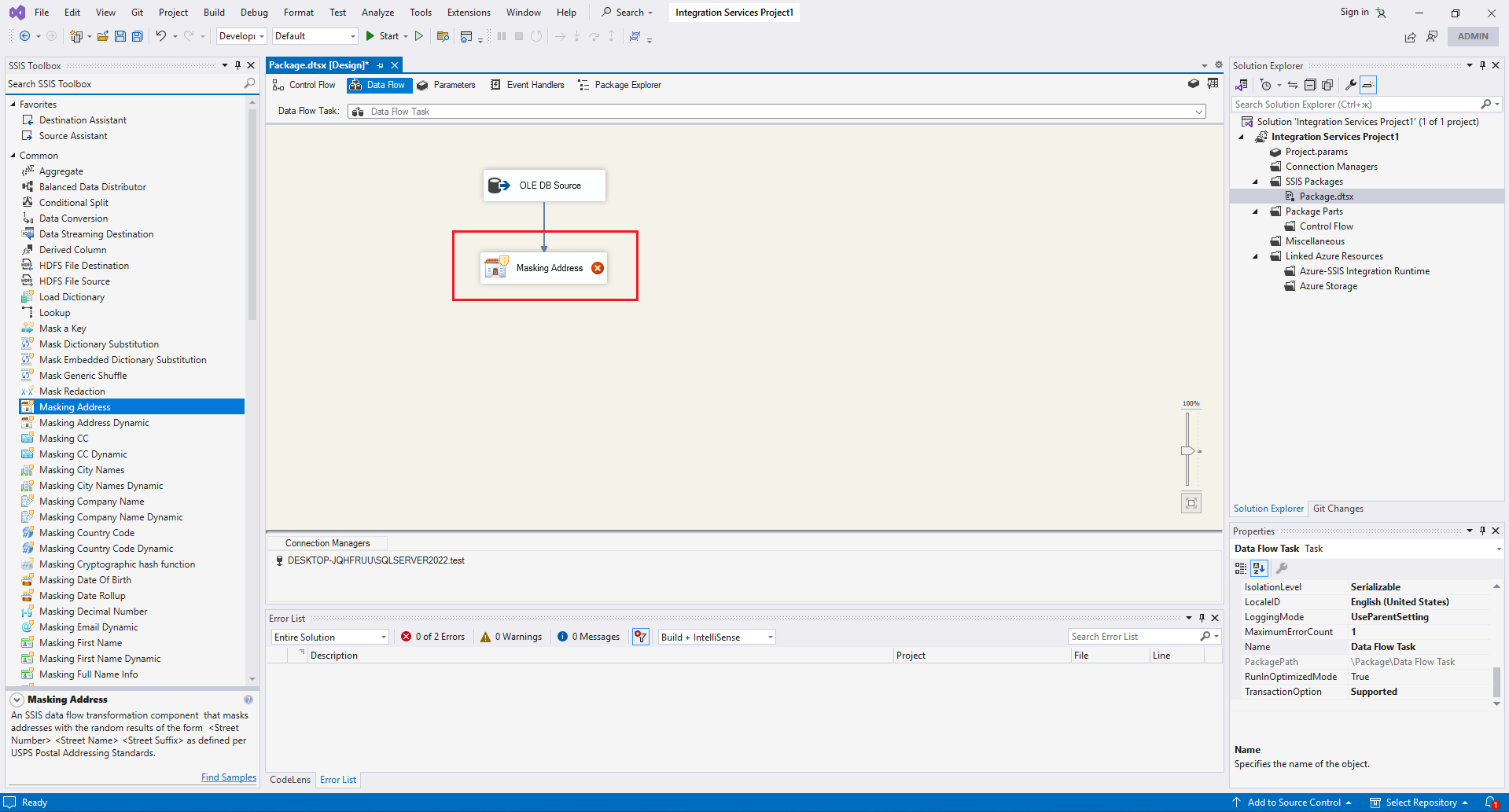Collapse the Common toolbox group
The image size is (1509, 812).
[x=13, y=155]
